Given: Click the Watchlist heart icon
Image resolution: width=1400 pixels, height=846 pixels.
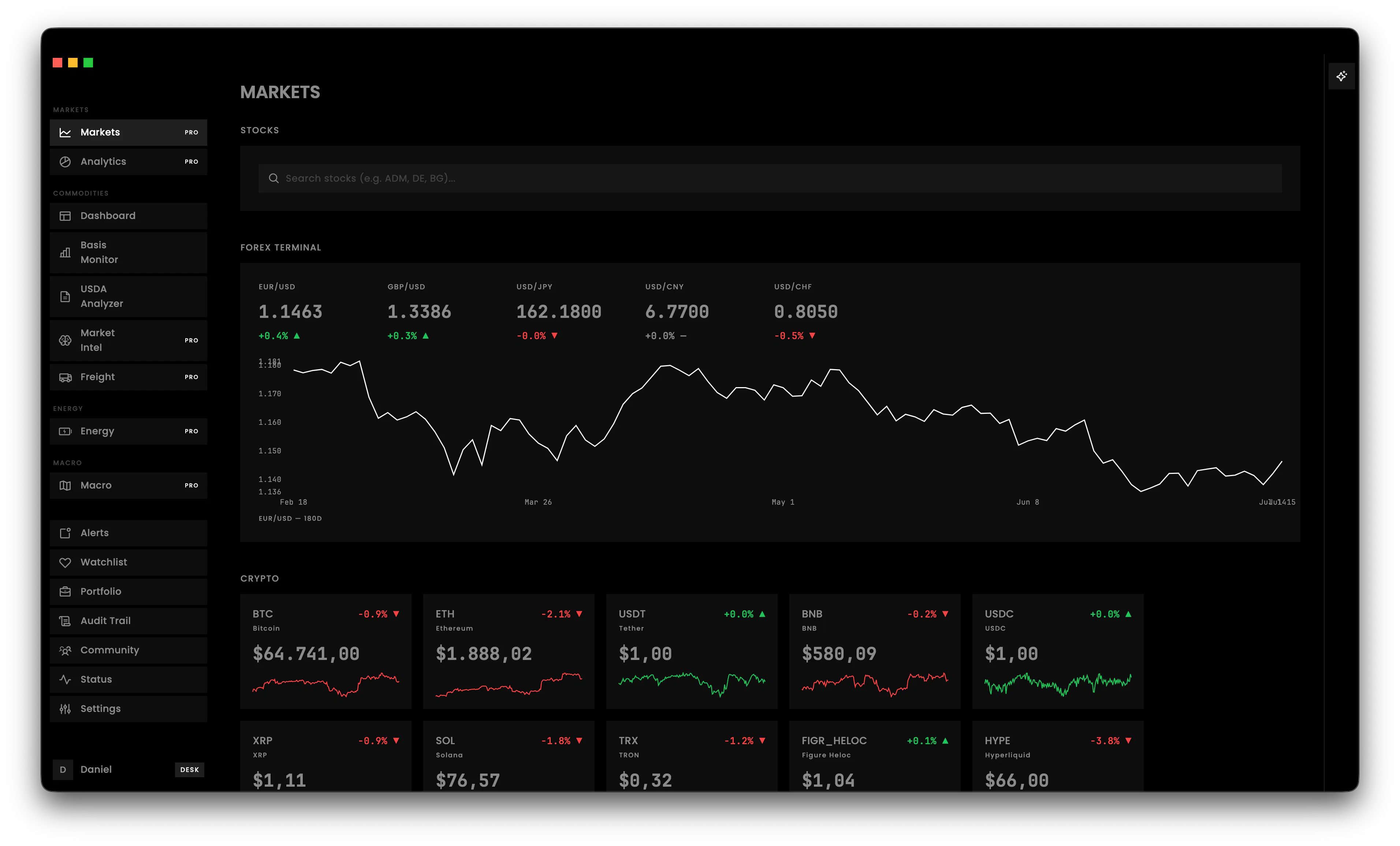Looking at the screenshot, I should [65, 562].
